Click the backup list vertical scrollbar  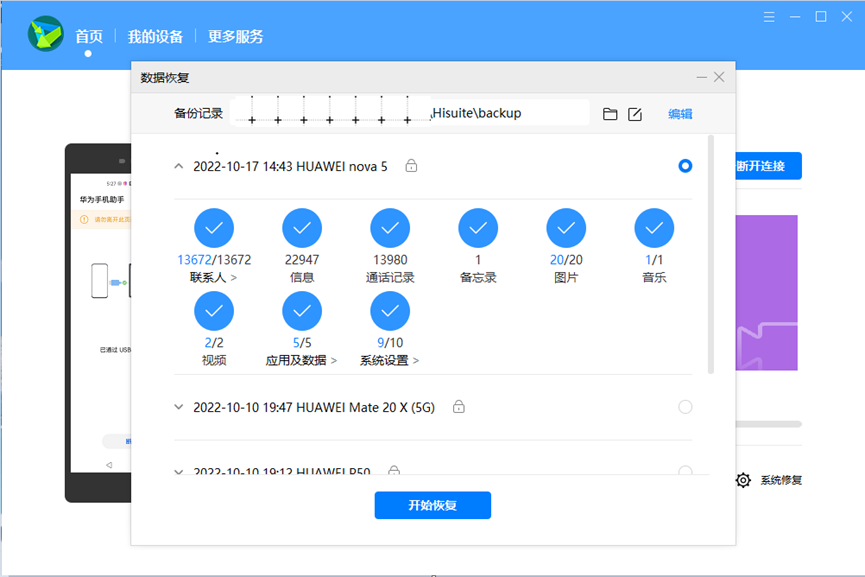click(711, 254)
